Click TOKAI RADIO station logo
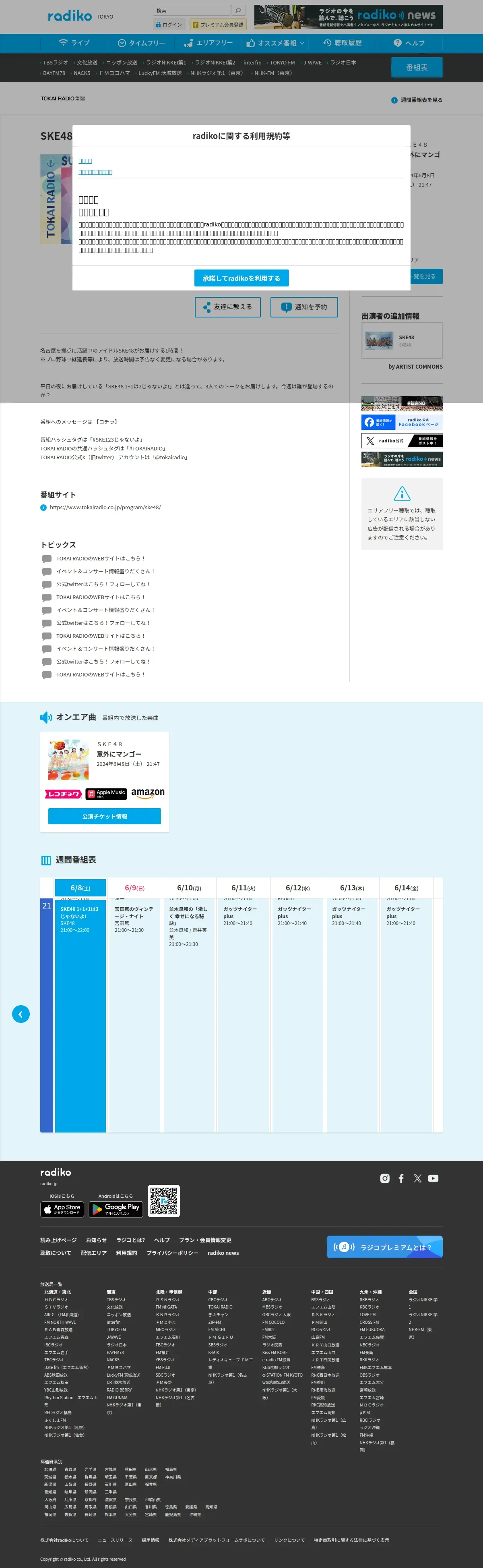 [x=63, y=99]
